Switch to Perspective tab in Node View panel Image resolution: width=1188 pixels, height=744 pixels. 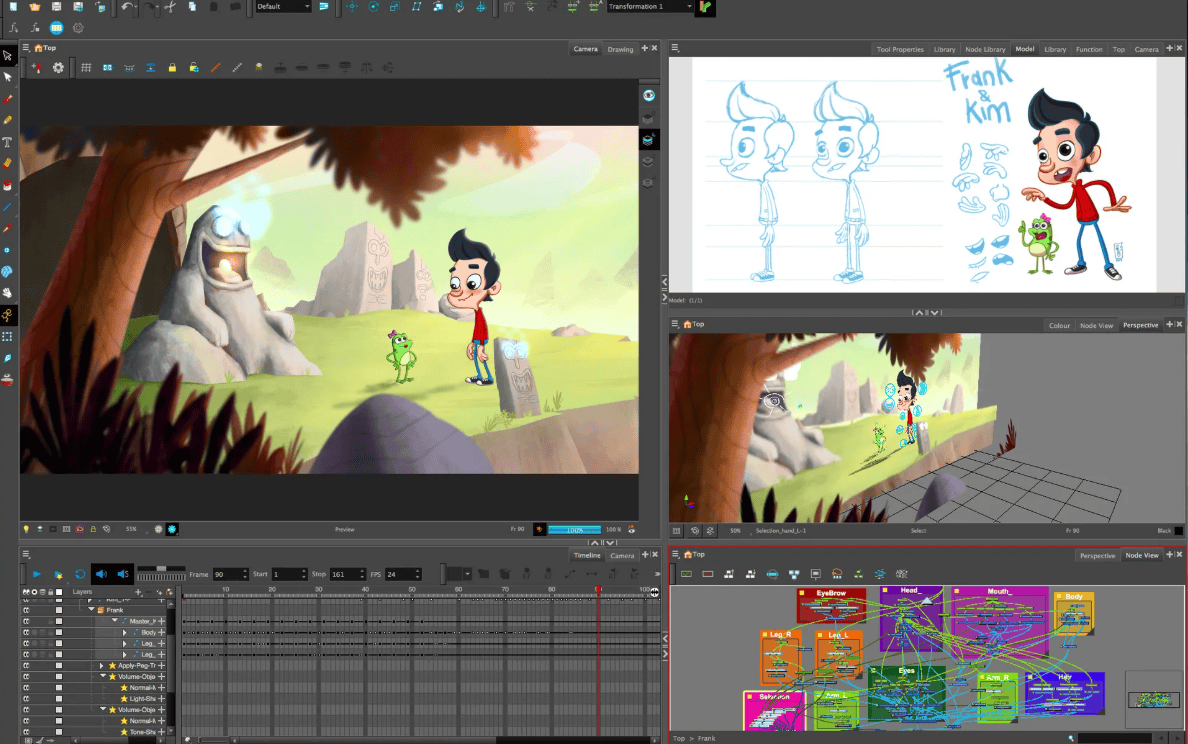pos(1097,555)
